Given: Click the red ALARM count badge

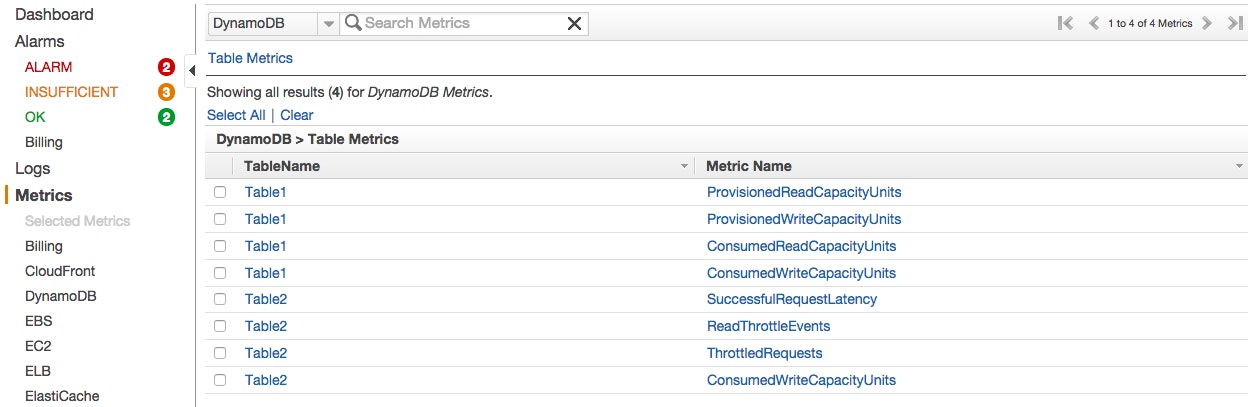Looking at the screenshot, I should coord(166,67).
